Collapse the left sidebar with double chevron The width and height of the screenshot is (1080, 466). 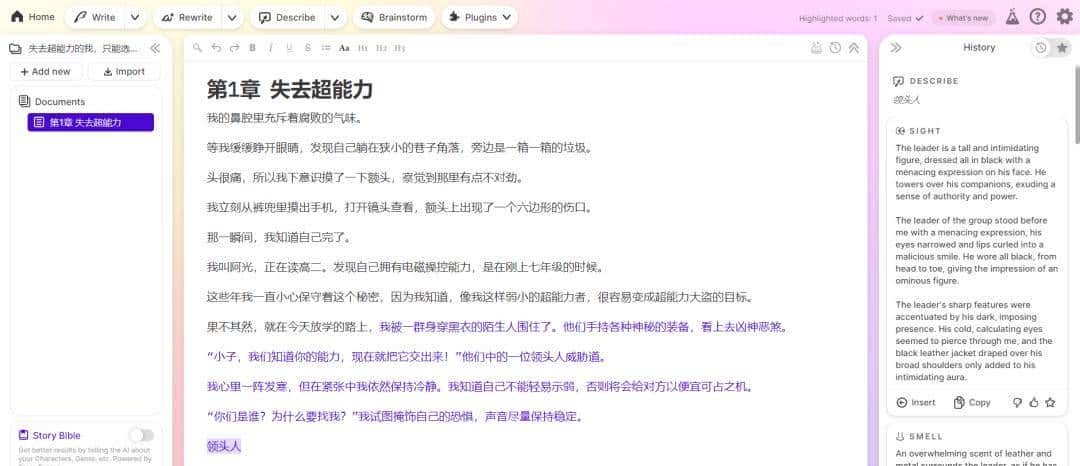click(155, 48)
